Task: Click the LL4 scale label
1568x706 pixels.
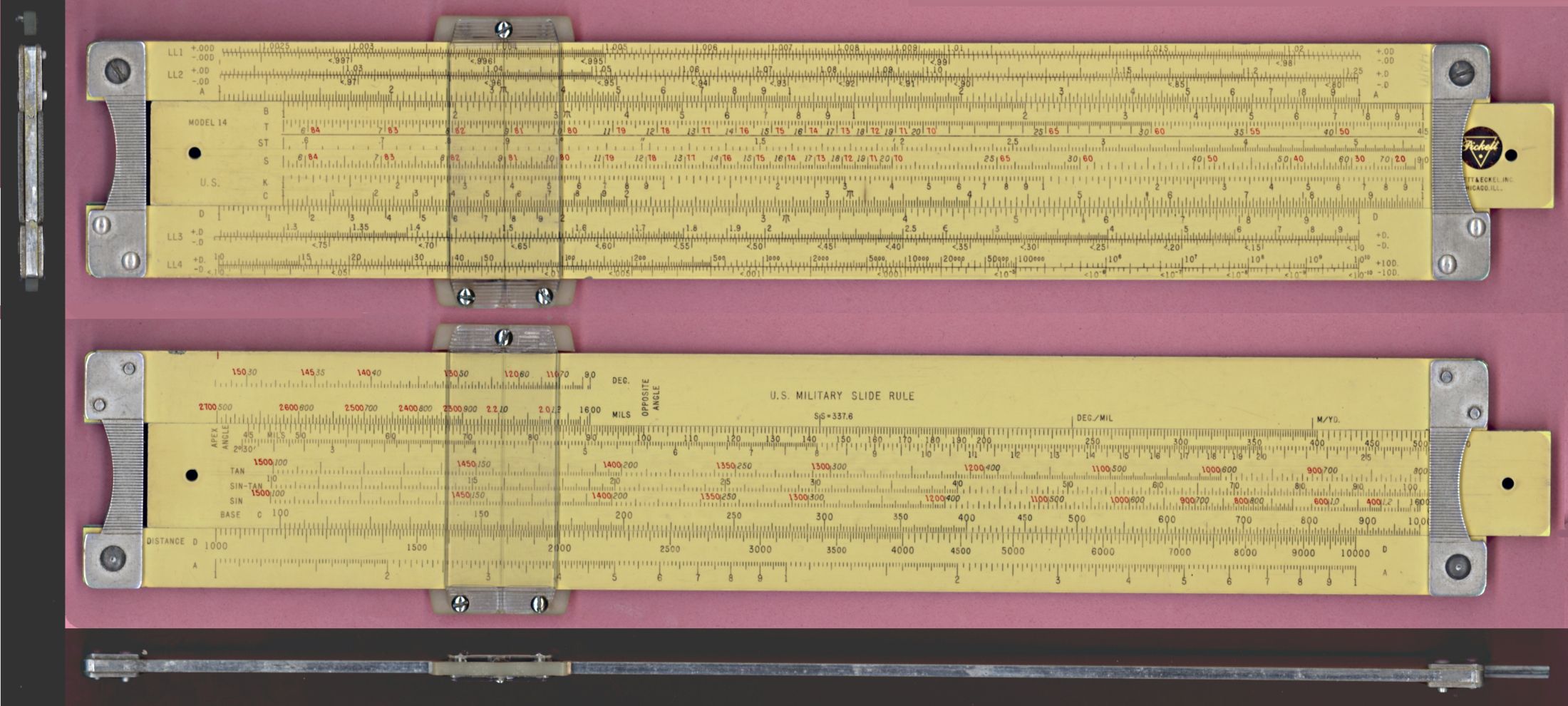Action: click(175, 265)
